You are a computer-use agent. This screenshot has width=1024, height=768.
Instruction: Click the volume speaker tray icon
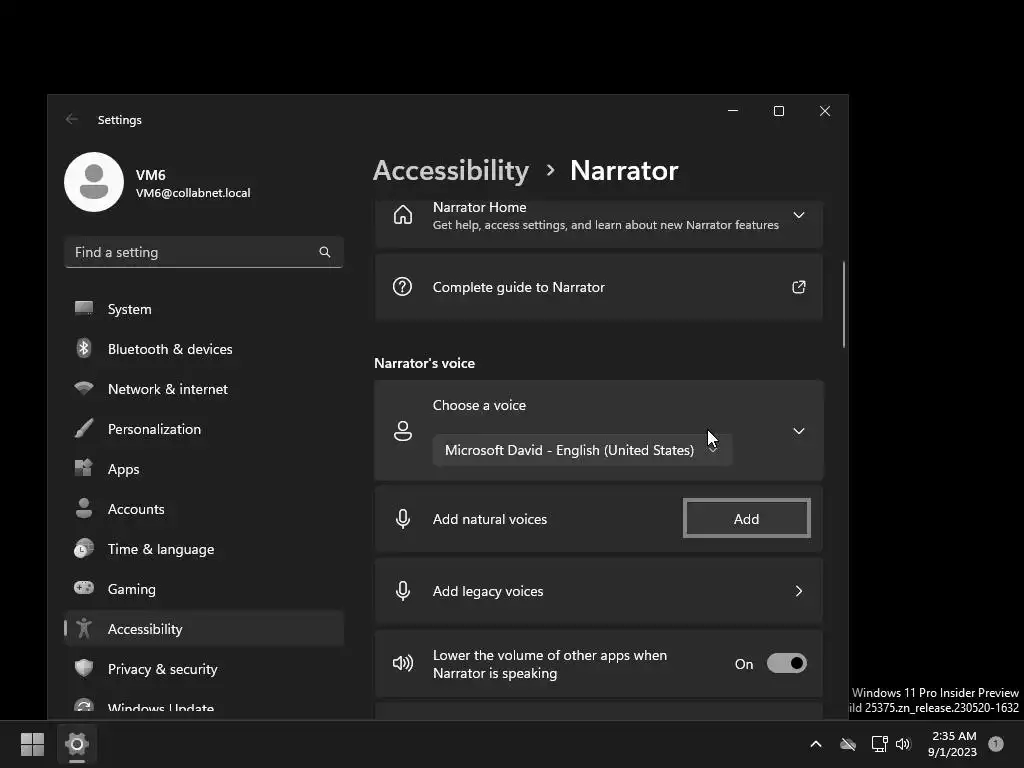[x=903, y=744]
